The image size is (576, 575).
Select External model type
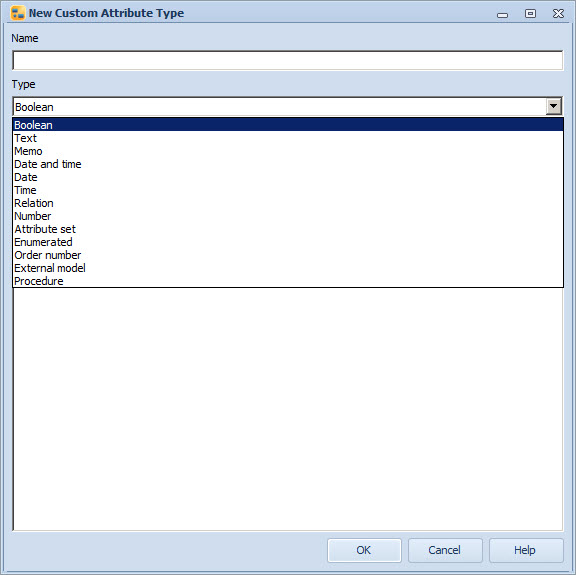coord(288,268)
